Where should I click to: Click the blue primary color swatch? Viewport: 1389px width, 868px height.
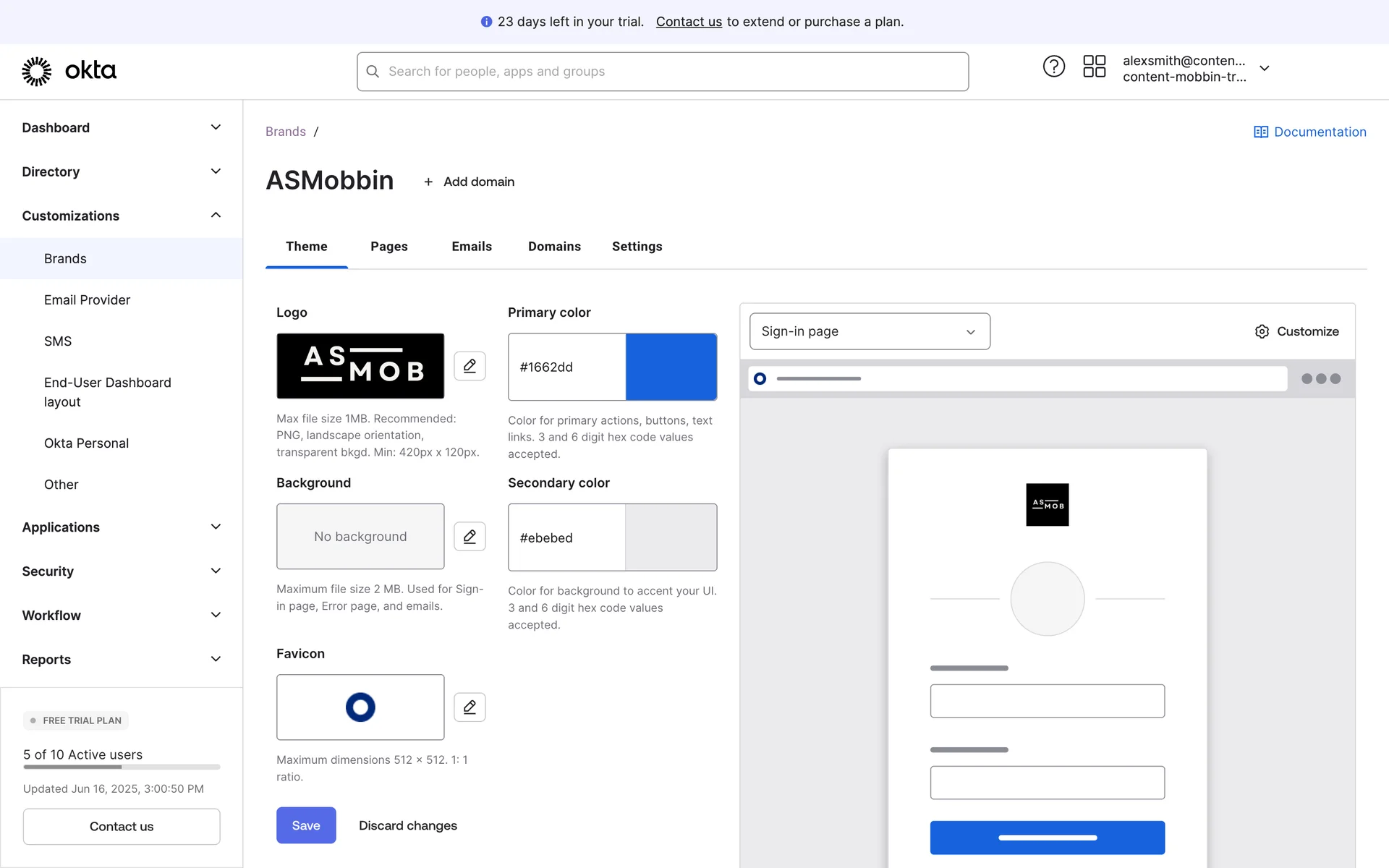point(671,367)
